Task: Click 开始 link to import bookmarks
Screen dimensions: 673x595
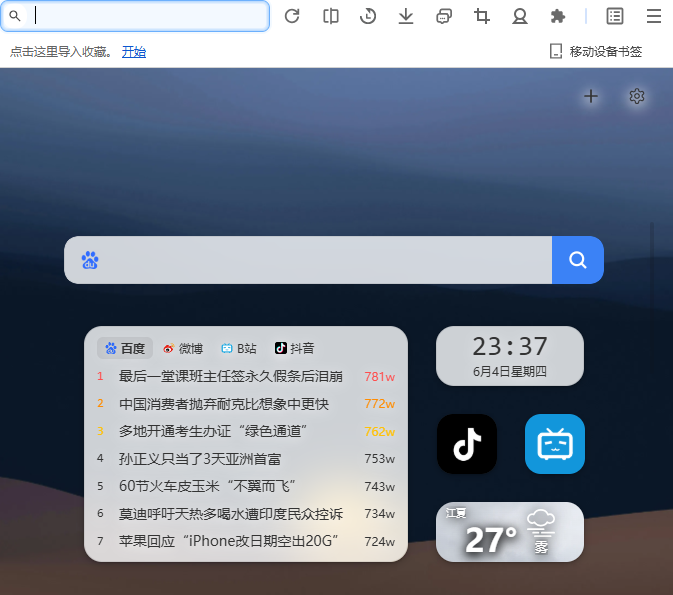Action: [134, 52]
